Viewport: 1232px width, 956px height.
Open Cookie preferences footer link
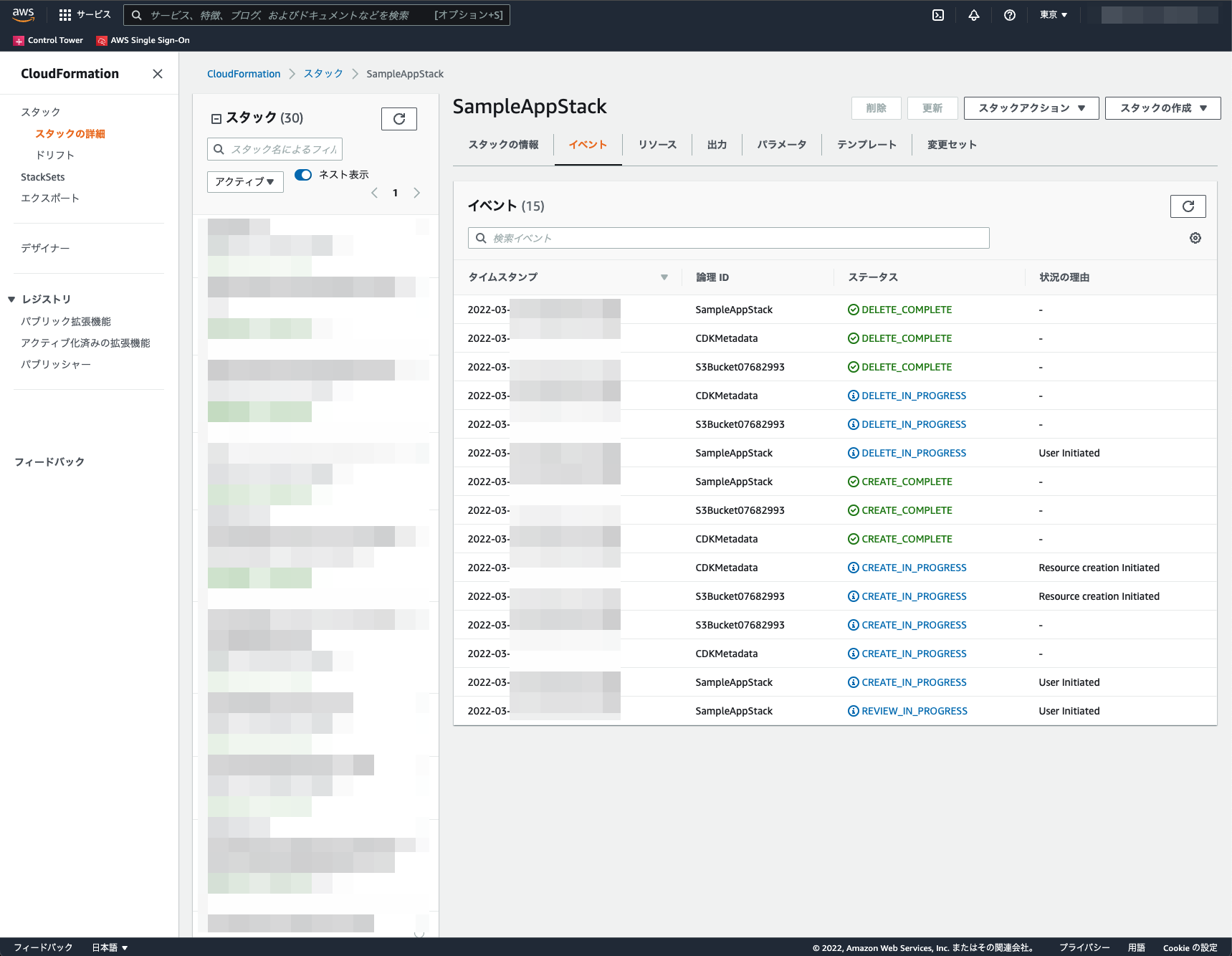(1190, 947)
